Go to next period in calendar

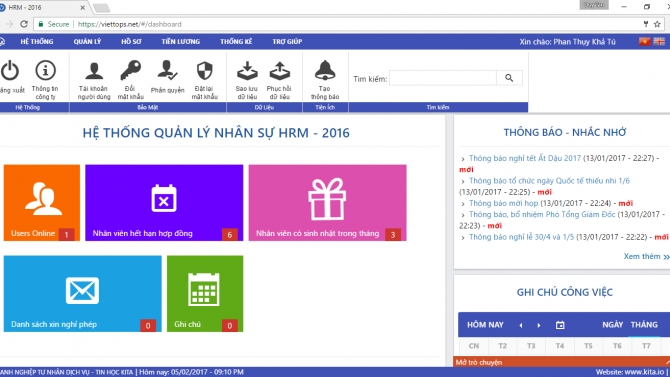pyautogui.click(x=539, y=325)
